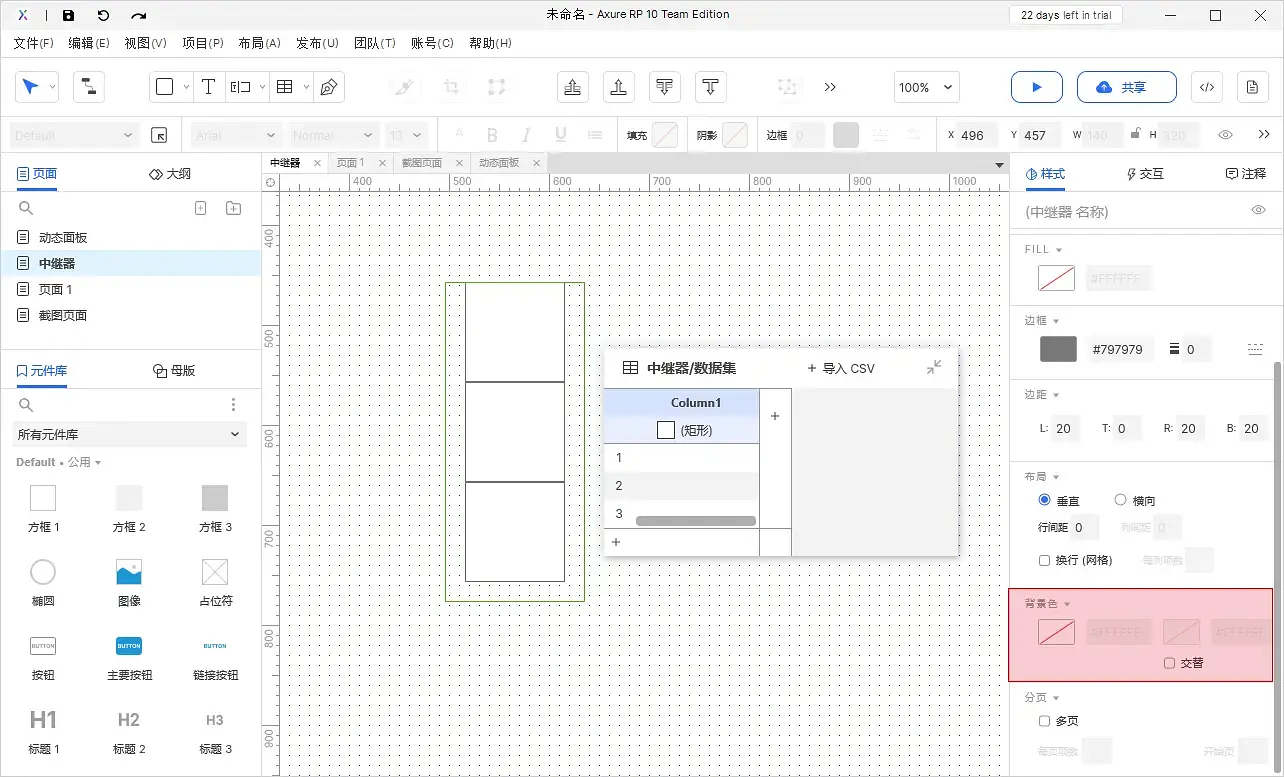This screenshot has width=1284, height=777.
Task: Open the code export icon
Action: (1206, 87)
